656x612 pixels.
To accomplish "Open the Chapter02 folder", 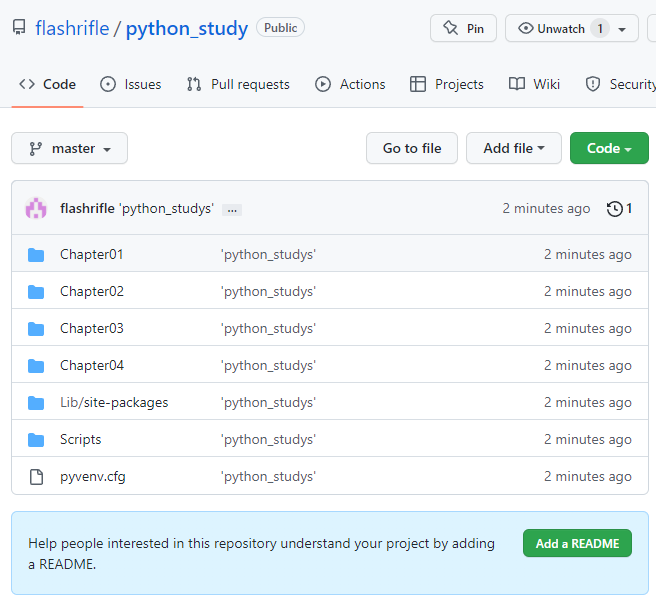I will 92,291.
